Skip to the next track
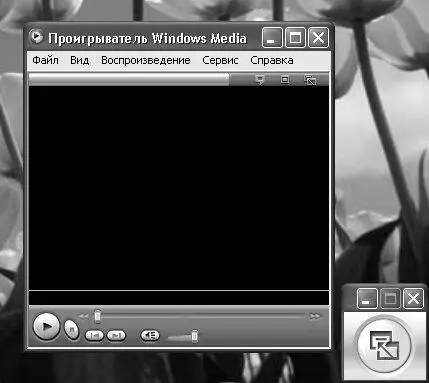 click(116, 335)
